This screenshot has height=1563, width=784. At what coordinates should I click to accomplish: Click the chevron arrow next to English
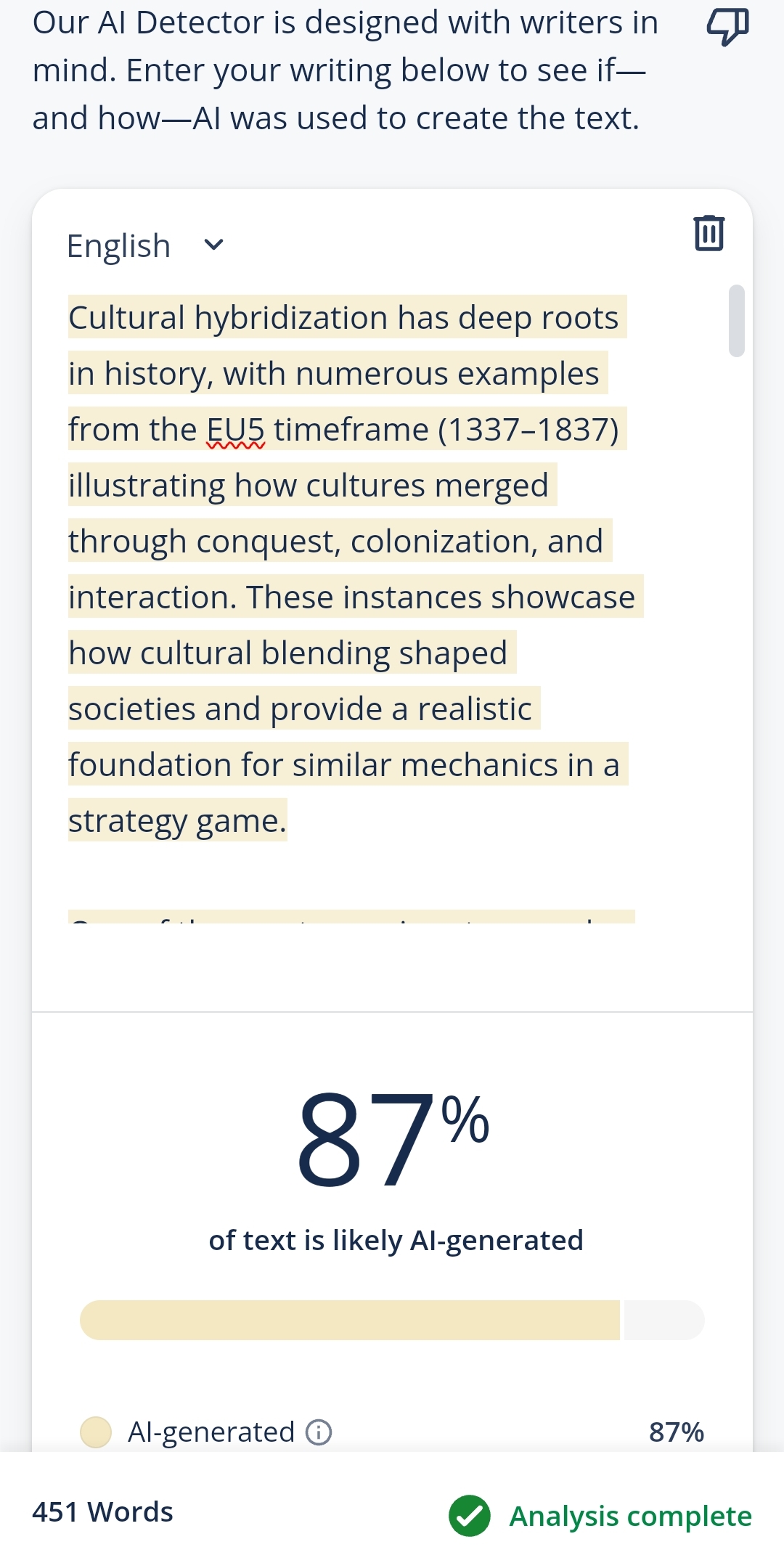(214, 245)
